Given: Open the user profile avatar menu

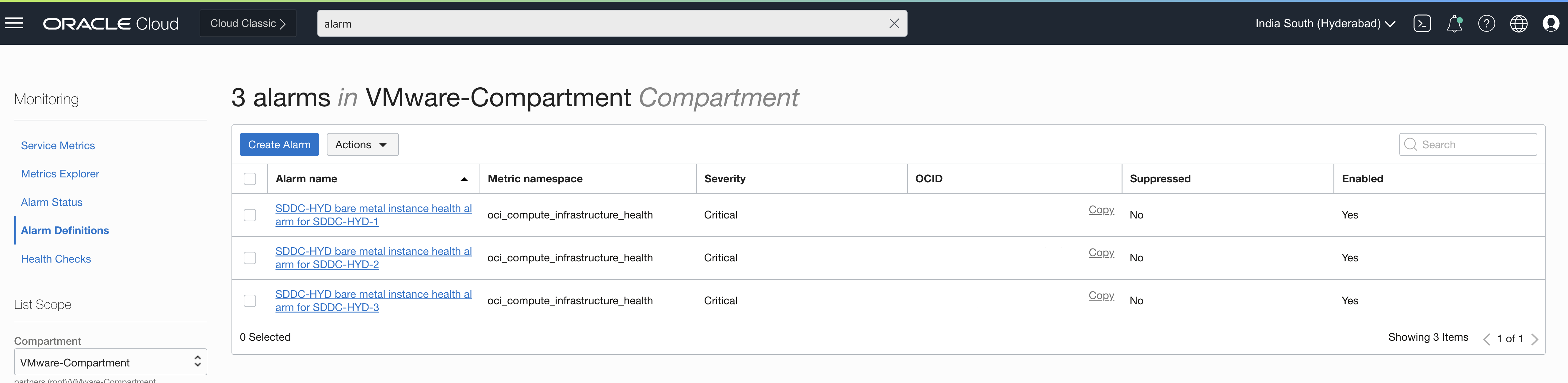Looking at the screenshot, I should pyautogui.click(x=1551, y=24).
